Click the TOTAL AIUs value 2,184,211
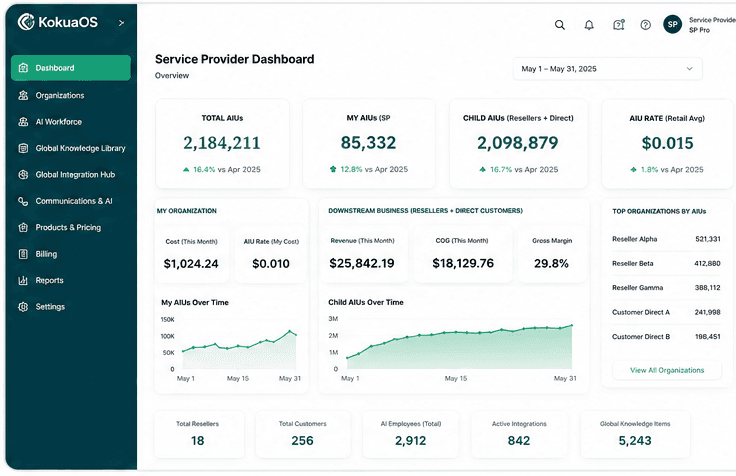The height and width of the screenshot is (476, 736). (222, 143)
